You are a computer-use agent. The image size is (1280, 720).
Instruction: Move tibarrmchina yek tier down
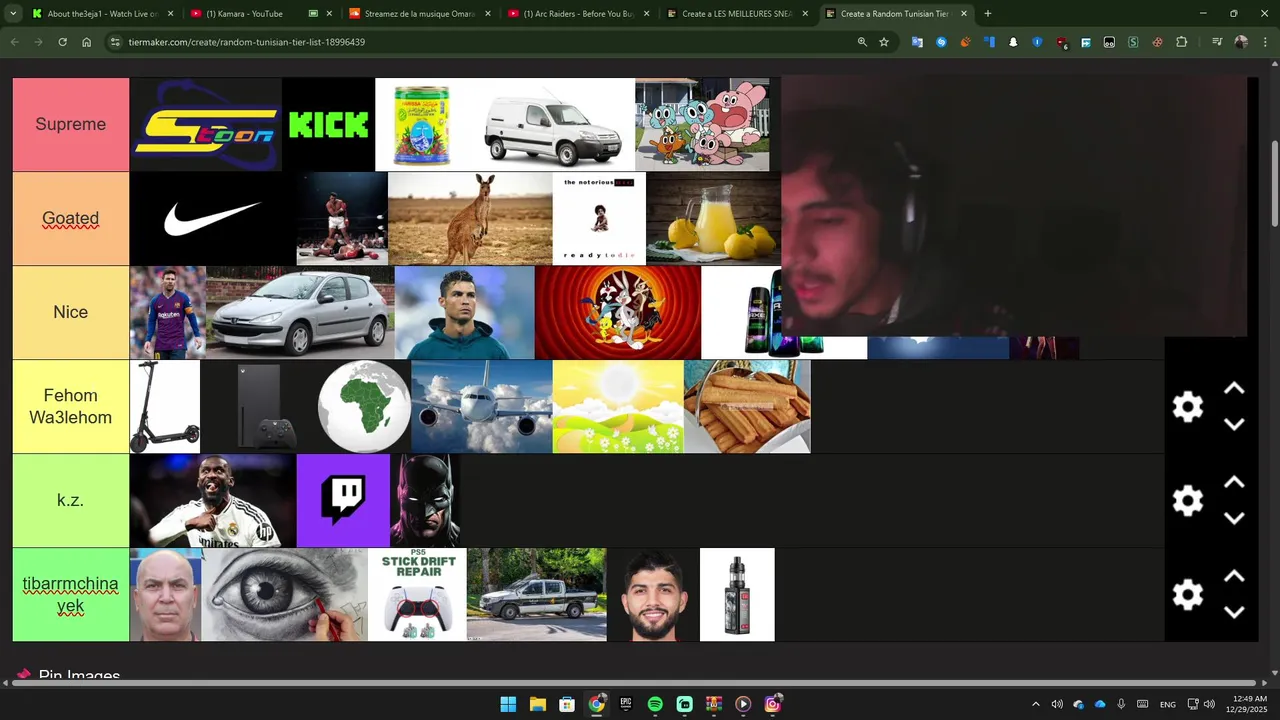[1234, 612]
